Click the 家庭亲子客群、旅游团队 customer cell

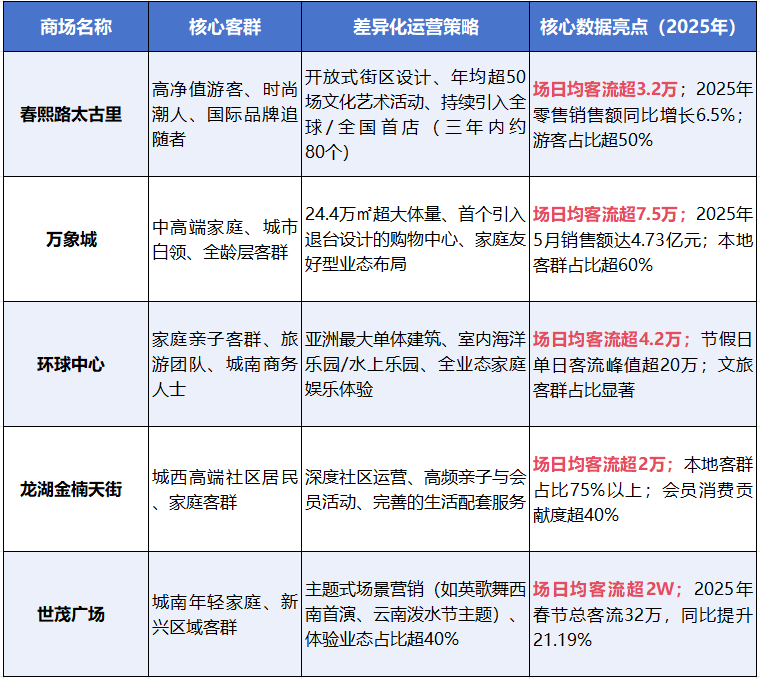[x=225, y=364]
